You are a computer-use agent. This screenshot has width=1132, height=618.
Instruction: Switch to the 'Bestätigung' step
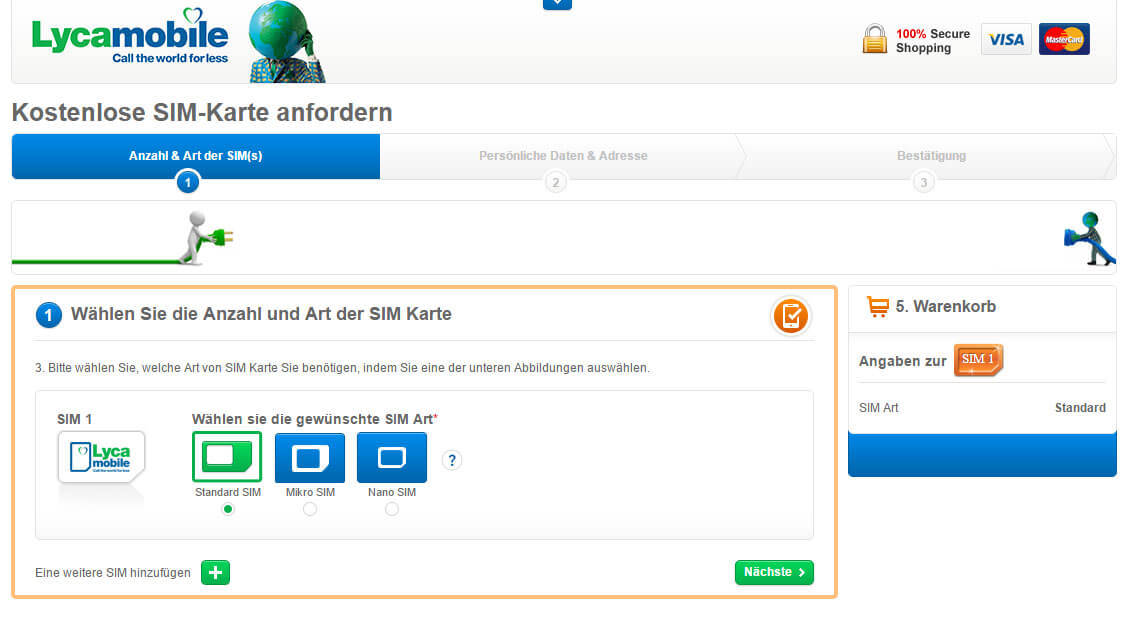[x=930, y=156]
